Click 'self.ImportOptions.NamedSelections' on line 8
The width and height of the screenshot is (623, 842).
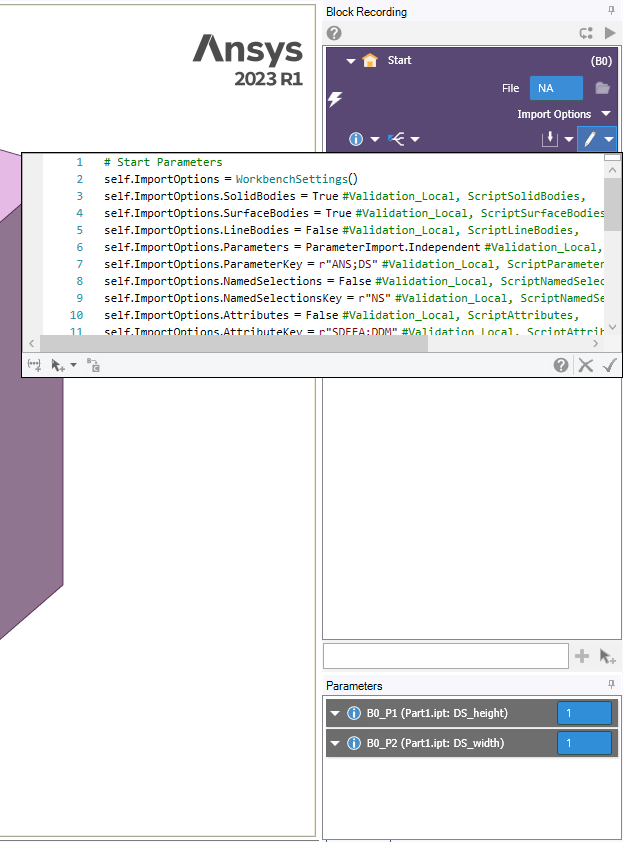coord(213,281)
